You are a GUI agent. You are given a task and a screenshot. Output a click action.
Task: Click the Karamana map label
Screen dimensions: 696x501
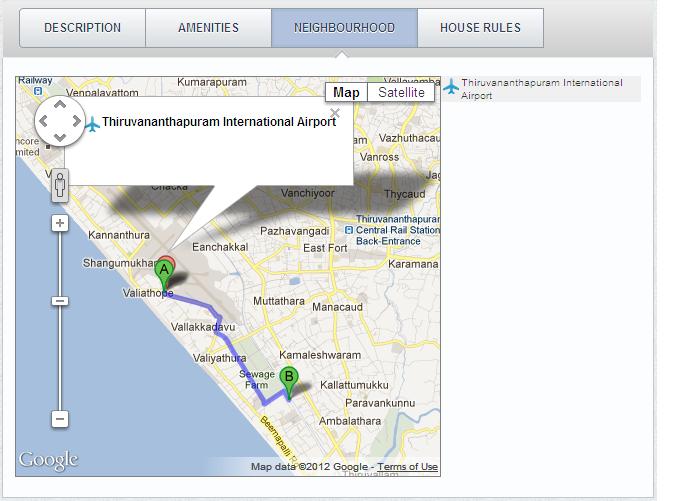coord(413,264)
